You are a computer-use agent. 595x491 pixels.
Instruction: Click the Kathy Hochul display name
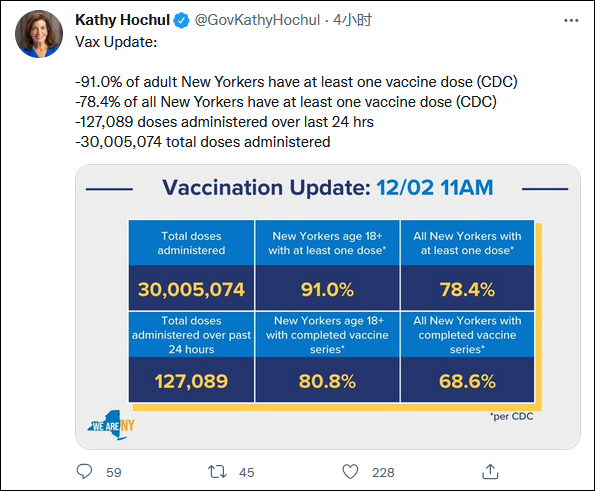(x=122, y=20)
